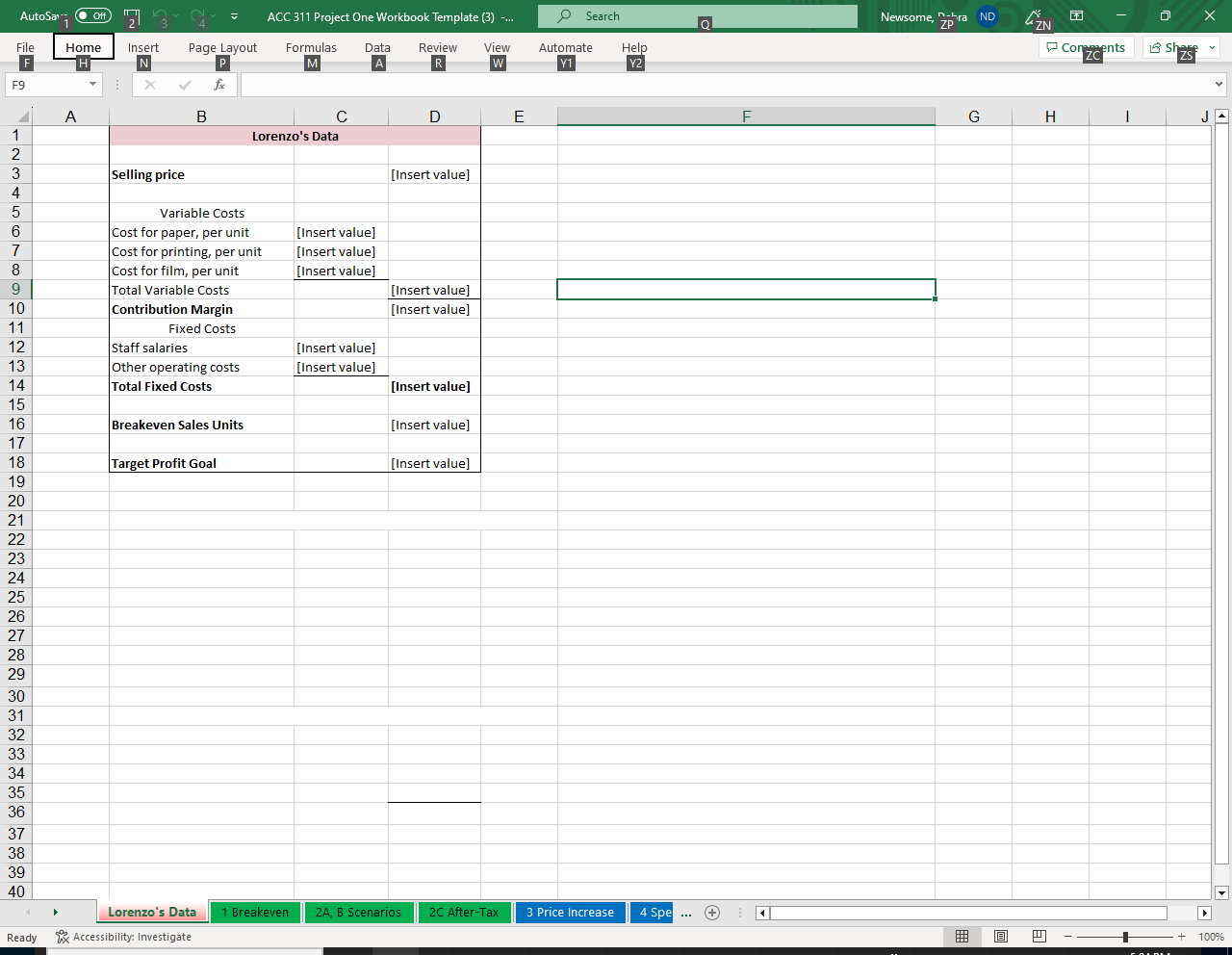Click Insert value for Target Profit Goal
Viewport: 1232px width, 955px height.
434,463
